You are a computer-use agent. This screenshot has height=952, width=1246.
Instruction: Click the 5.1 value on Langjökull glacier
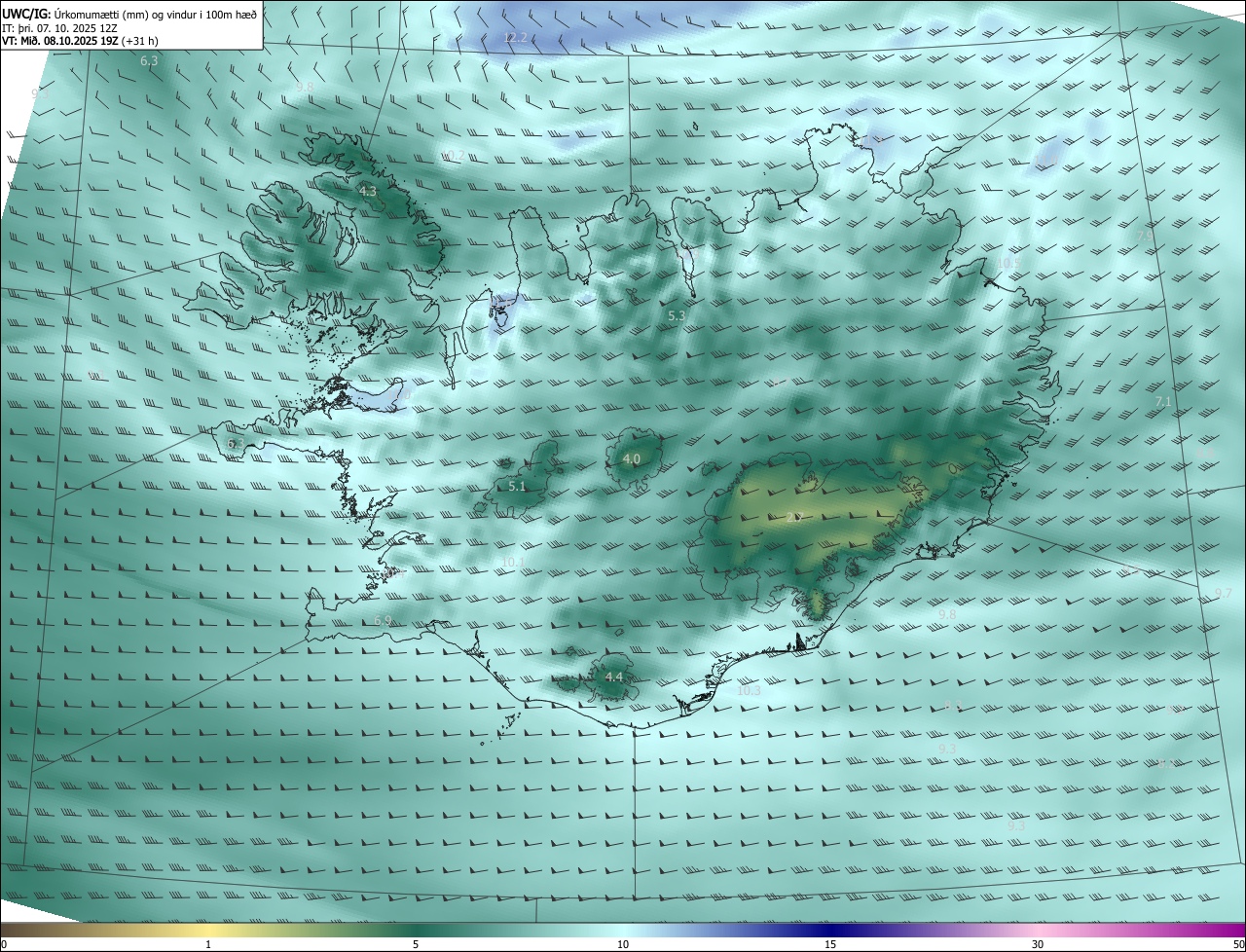pos(517,486)
